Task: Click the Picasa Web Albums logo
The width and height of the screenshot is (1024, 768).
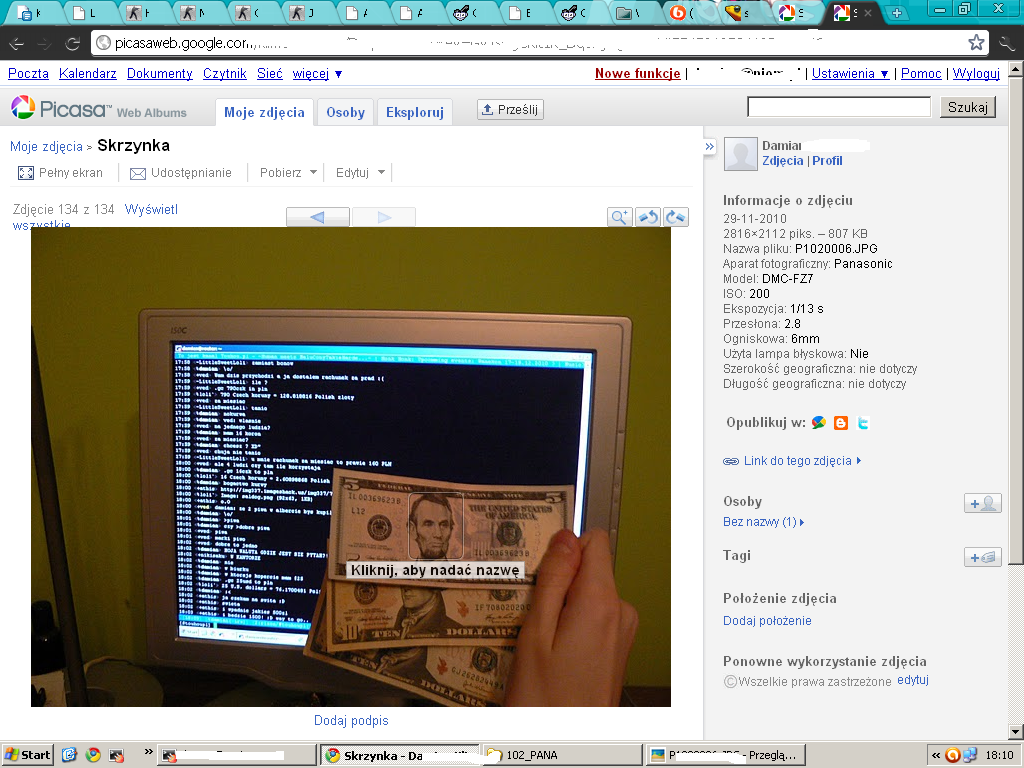Action: [99, 108]
